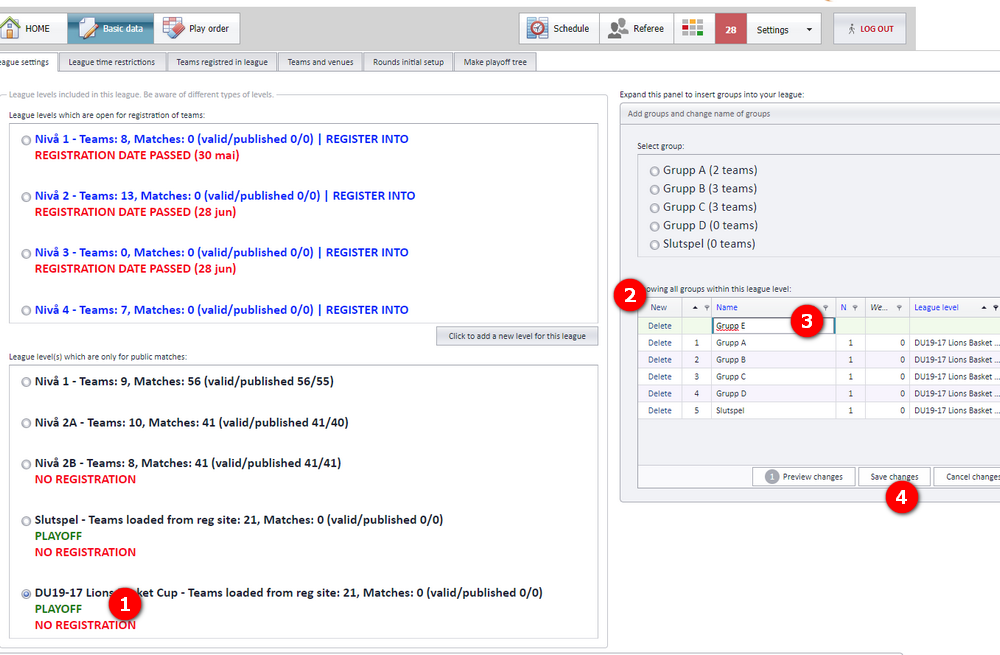
Task: Delete the Grupp D row
Action: 659,394
